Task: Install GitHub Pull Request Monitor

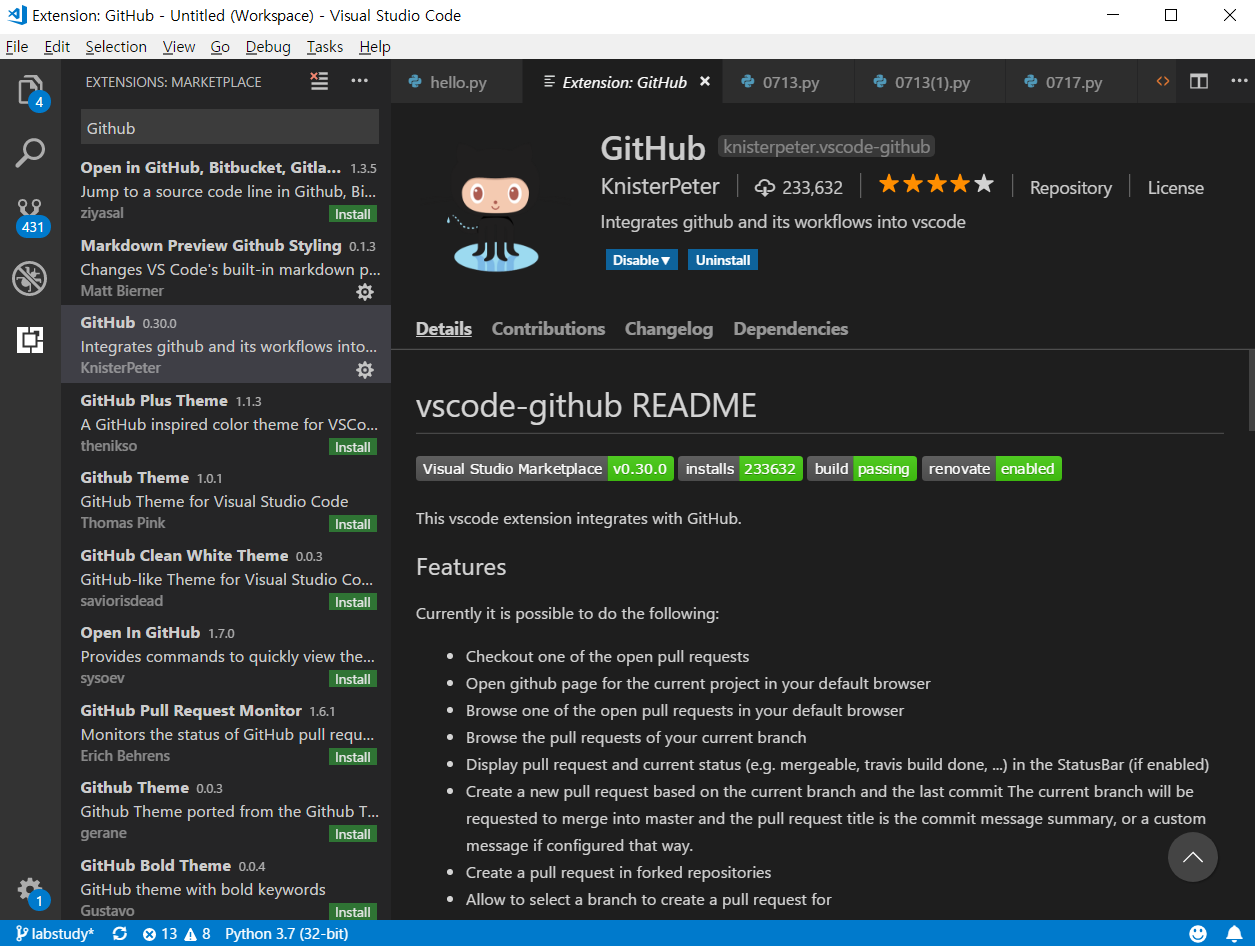Action: [353, 757]
